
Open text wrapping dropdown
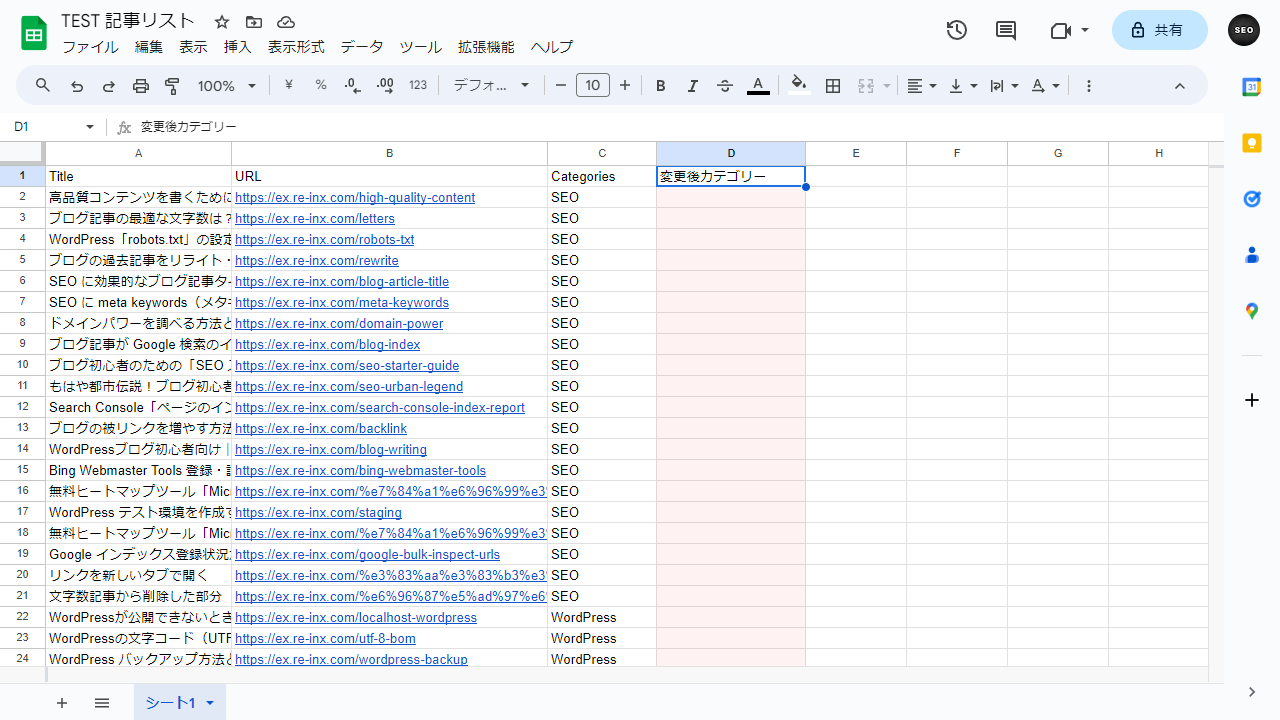[x=1004, y=86]
